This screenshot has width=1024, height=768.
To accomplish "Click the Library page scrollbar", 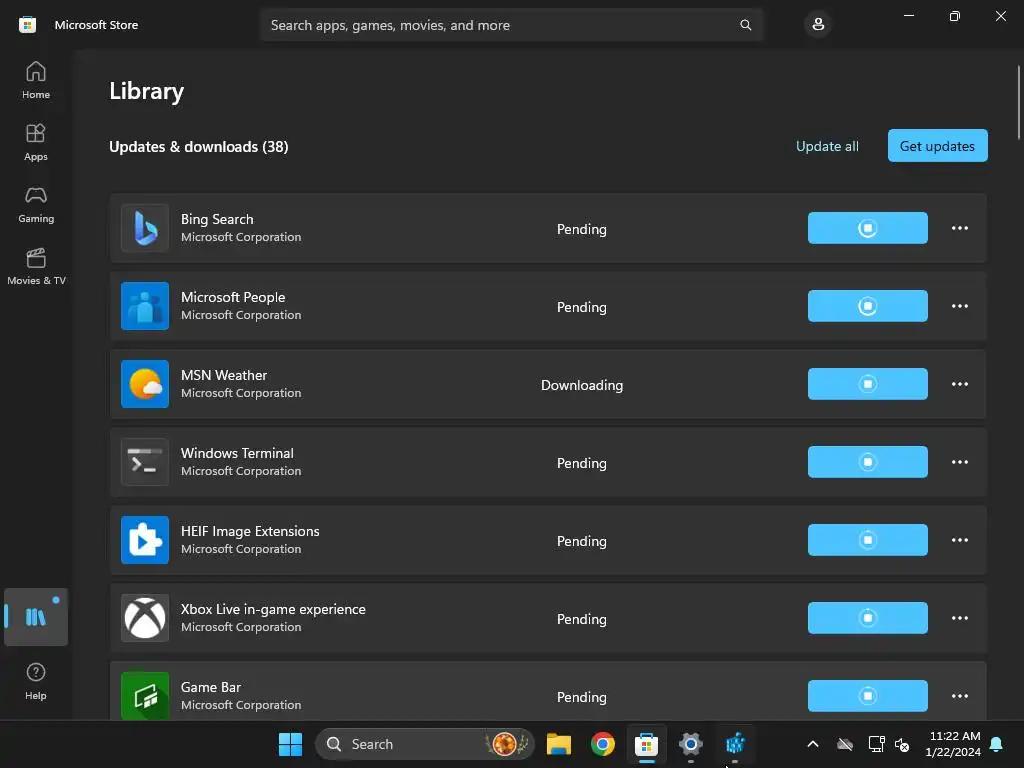I will [1018, 102].
